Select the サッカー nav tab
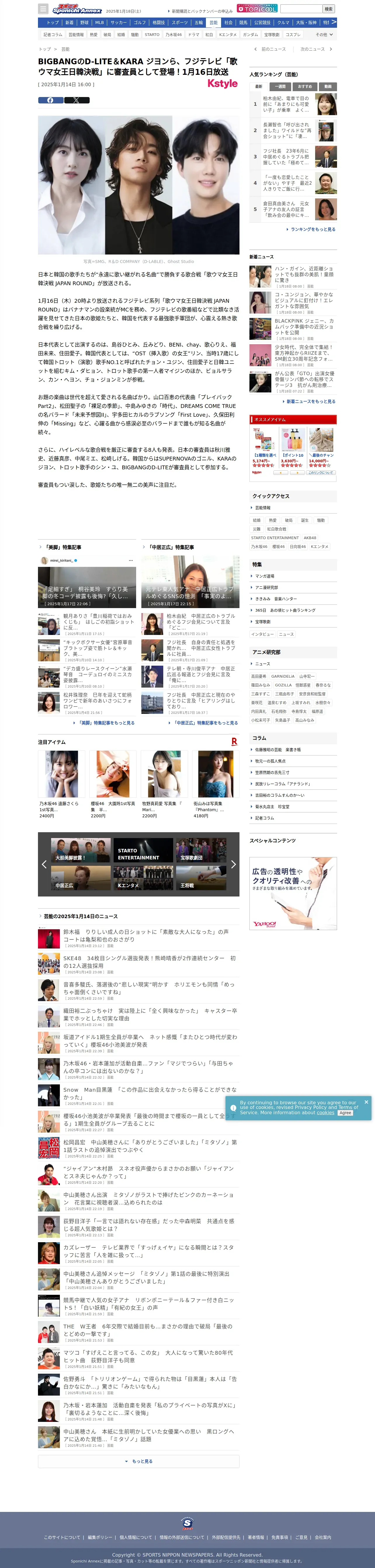 pos(119,23)
